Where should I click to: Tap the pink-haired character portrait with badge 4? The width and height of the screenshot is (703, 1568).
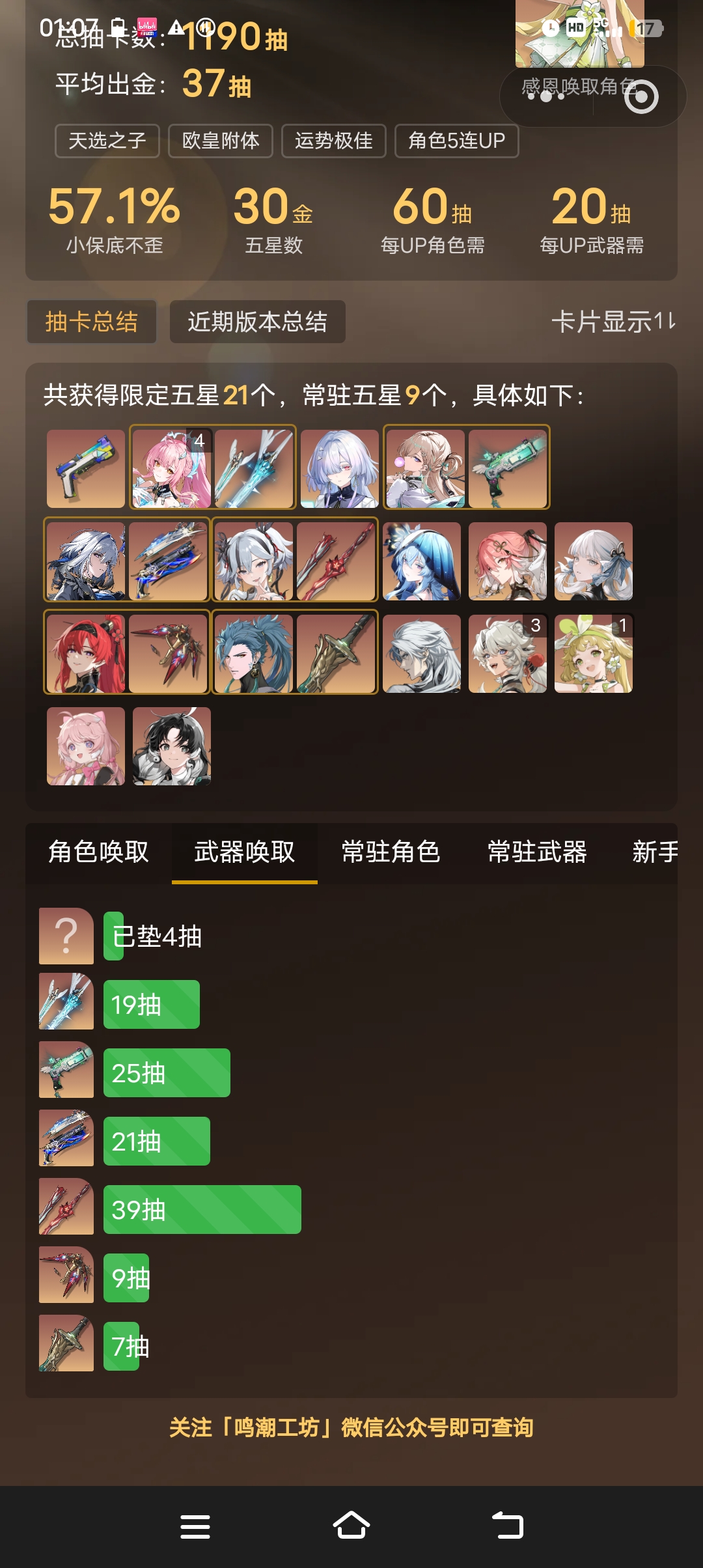point(172,468)
